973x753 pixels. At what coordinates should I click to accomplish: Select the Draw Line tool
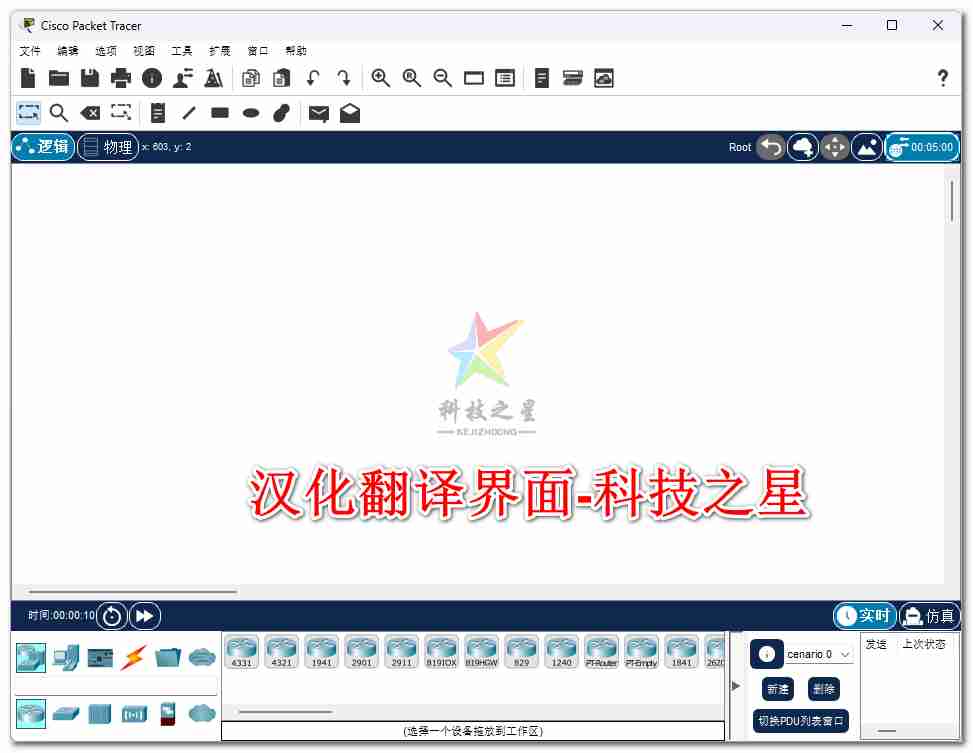[188, 113]
